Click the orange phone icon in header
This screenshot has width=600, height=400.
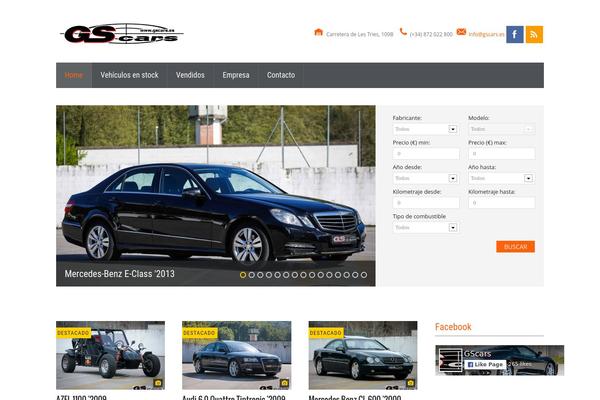(403, 32)
